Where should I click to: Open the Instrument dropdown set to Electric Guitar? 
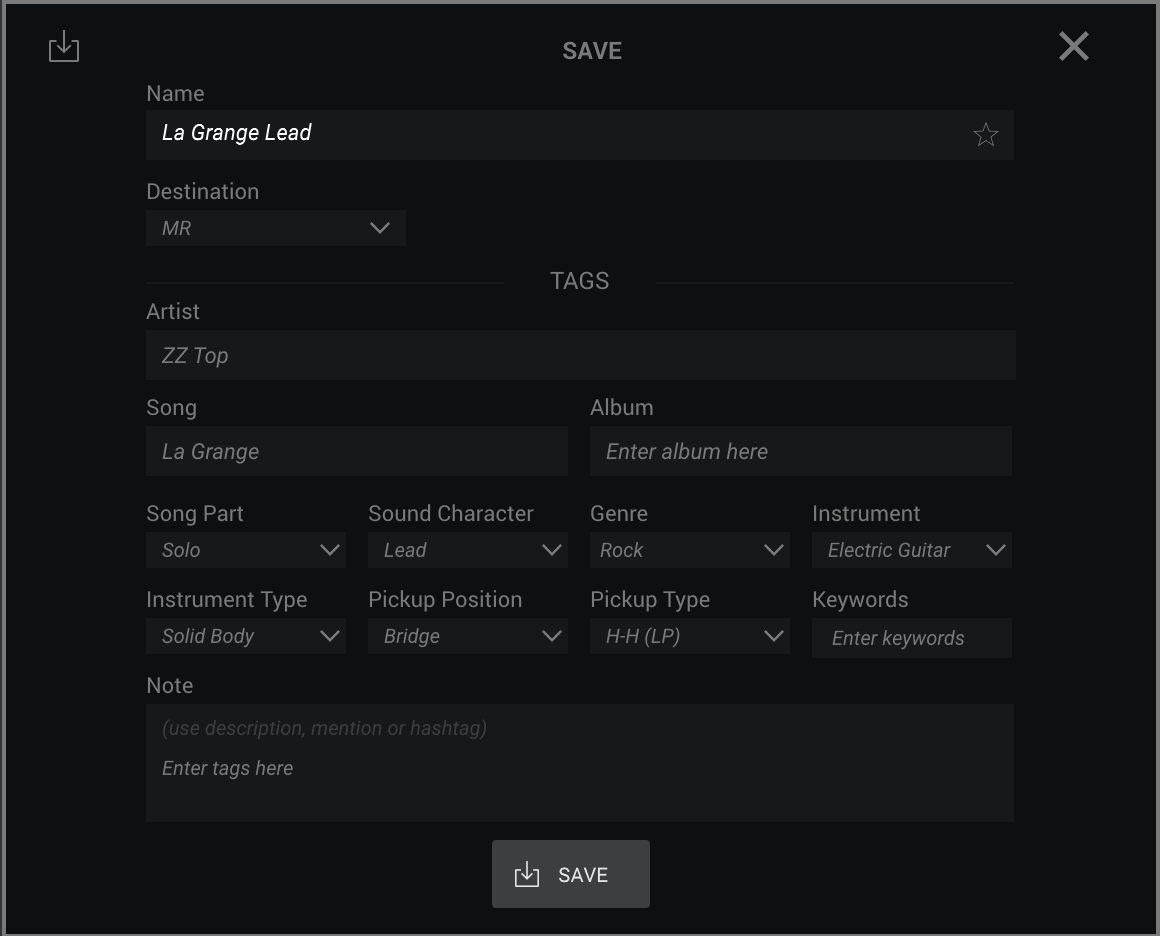click(911, 550)
